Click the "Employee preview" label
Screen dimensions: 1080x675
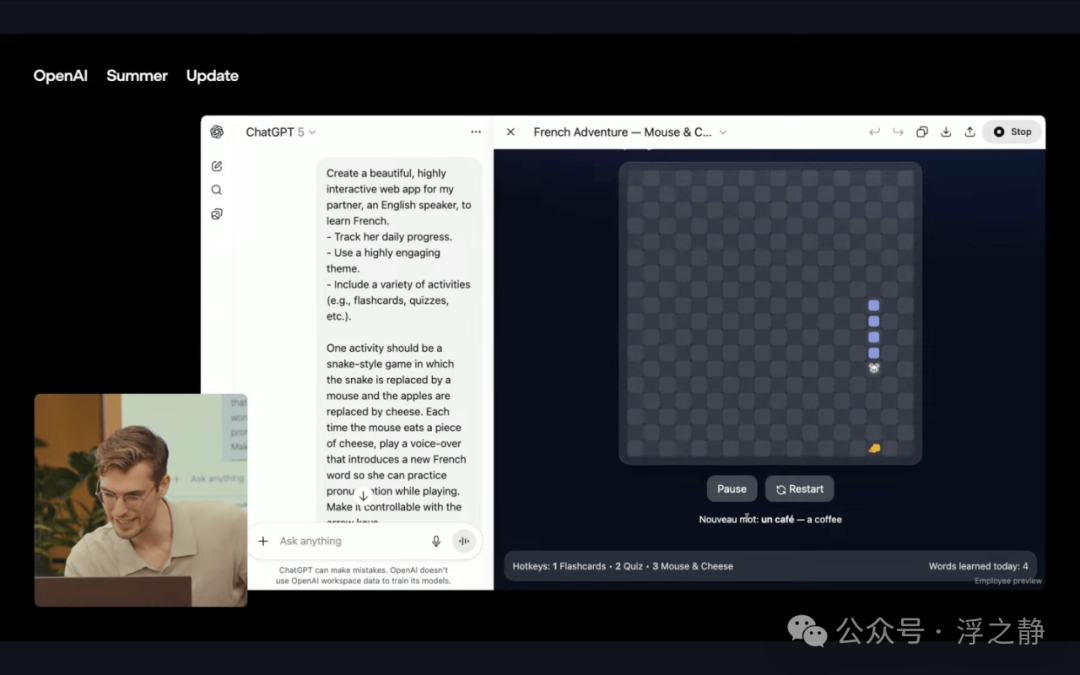(x=1008, y=581)
